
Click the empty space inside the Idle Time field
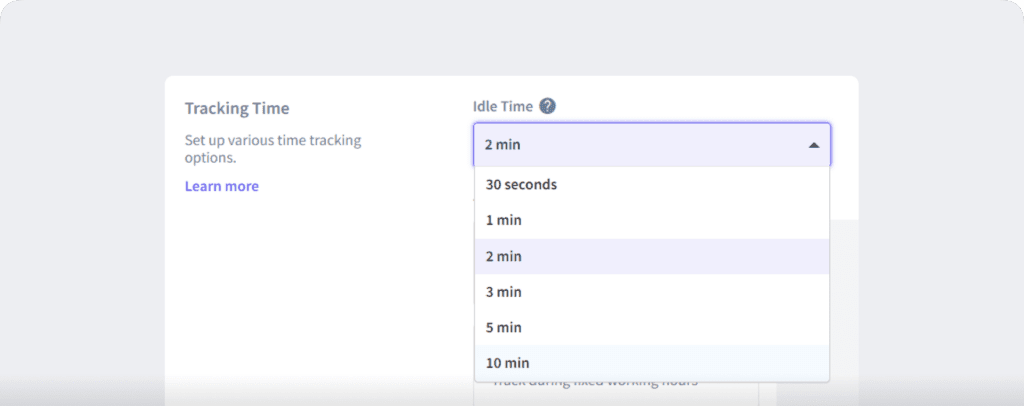tap(680, 145)
